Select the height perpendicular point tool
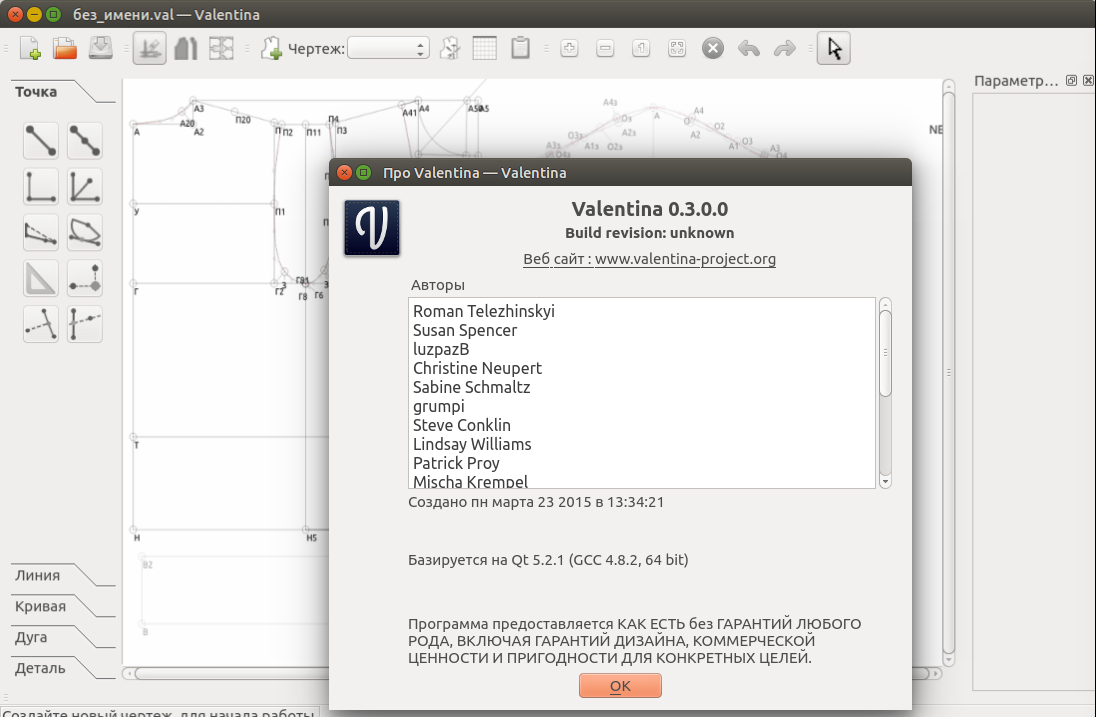Viewport: 1096px width, 717px height. pyautogui.click(x=41, y=324)
